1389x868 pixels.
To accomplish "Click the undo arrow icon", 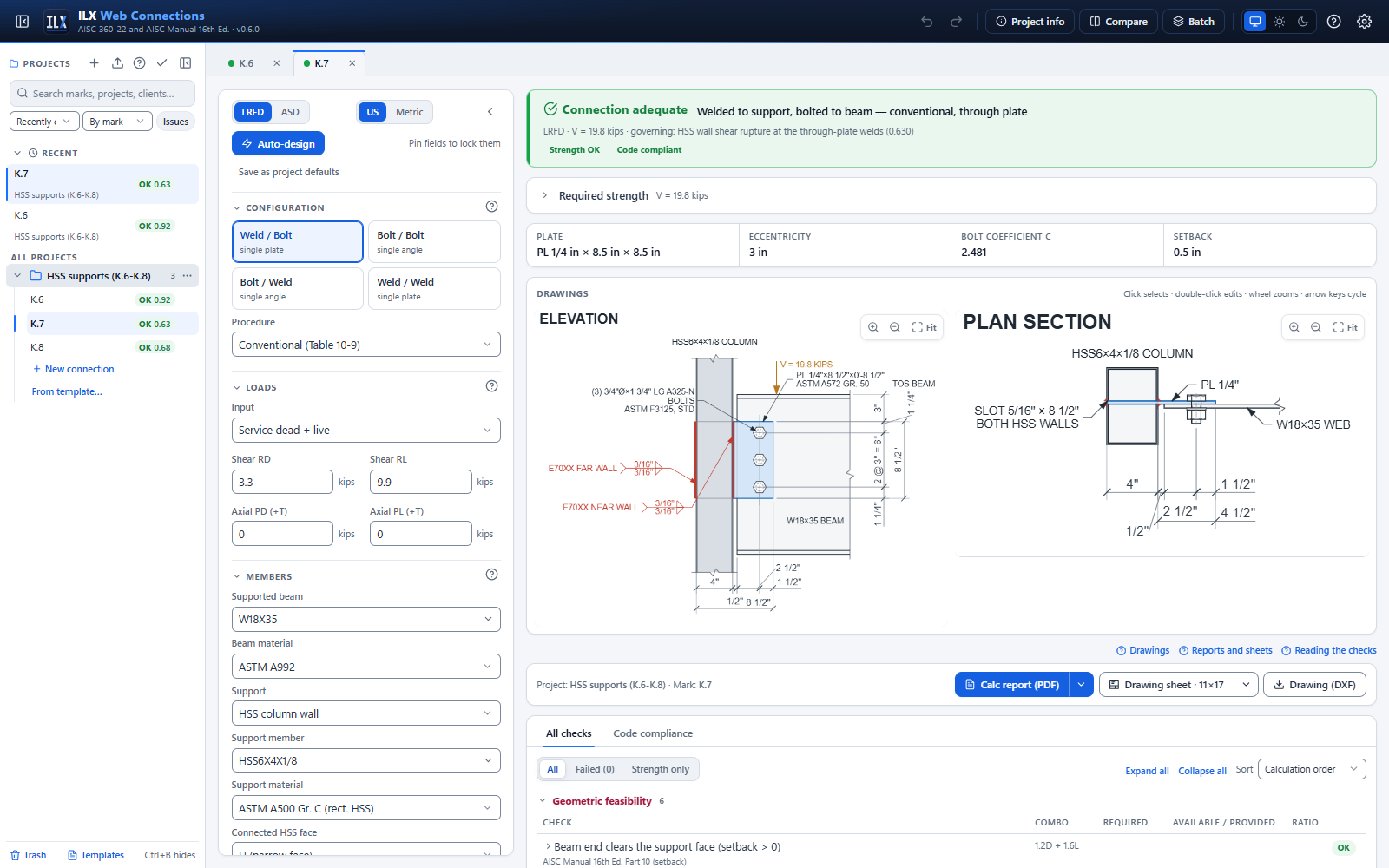I will click(927, 22).
